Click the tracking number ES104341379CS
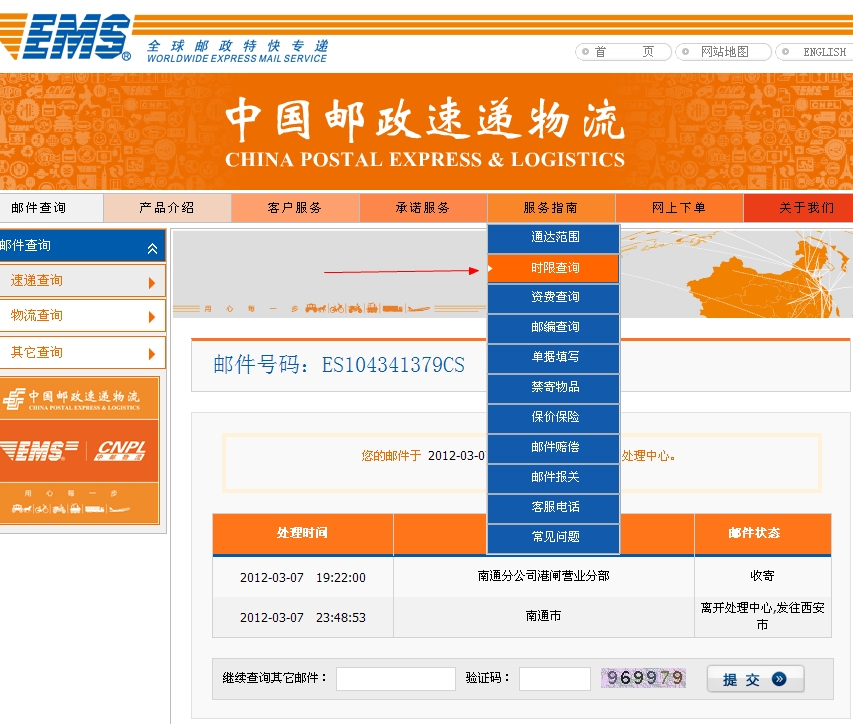853x724 pixels. click(393, 365)
